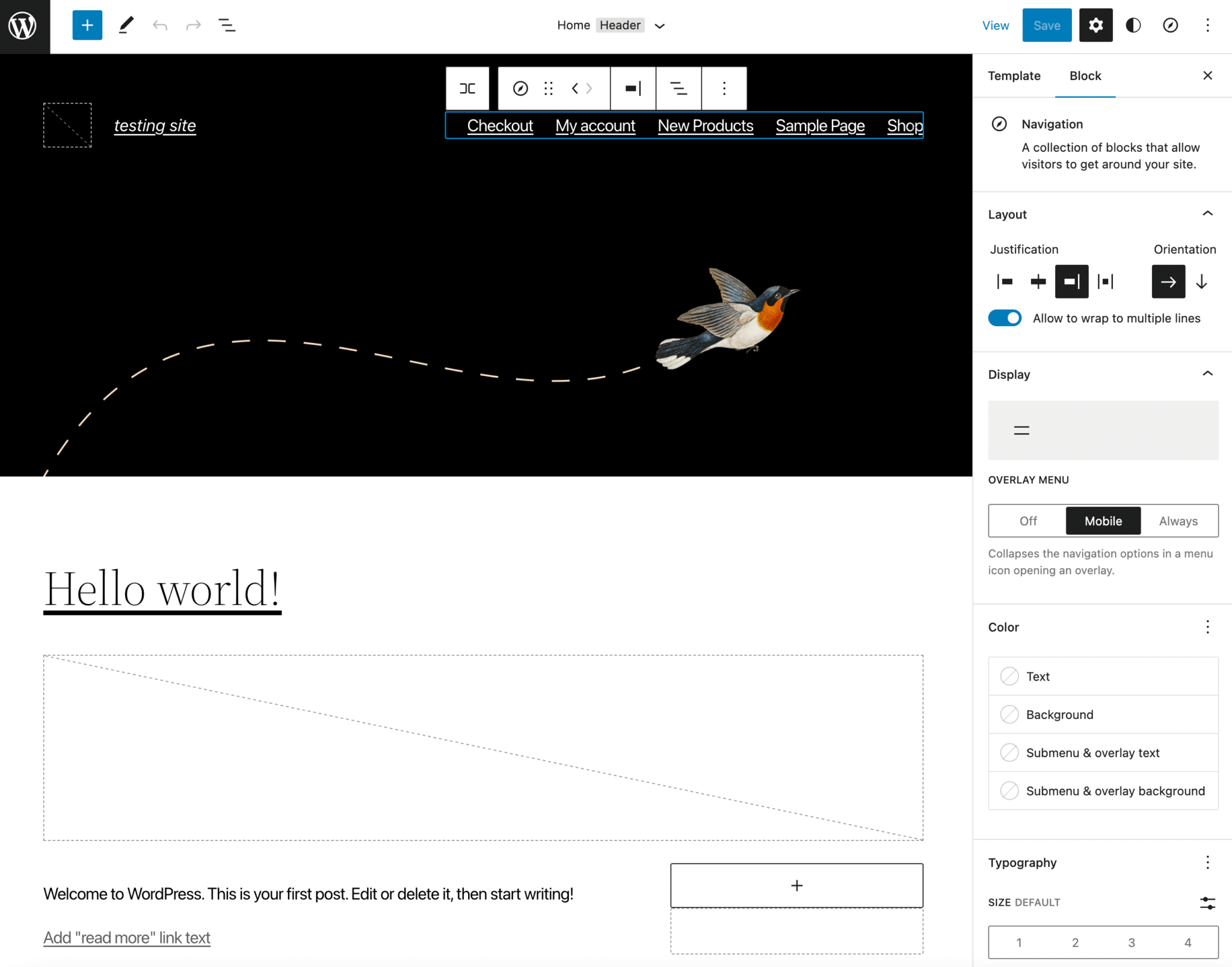Justify items left
The height and width of the screenshot is (967, 1232).
point(1005,282)
